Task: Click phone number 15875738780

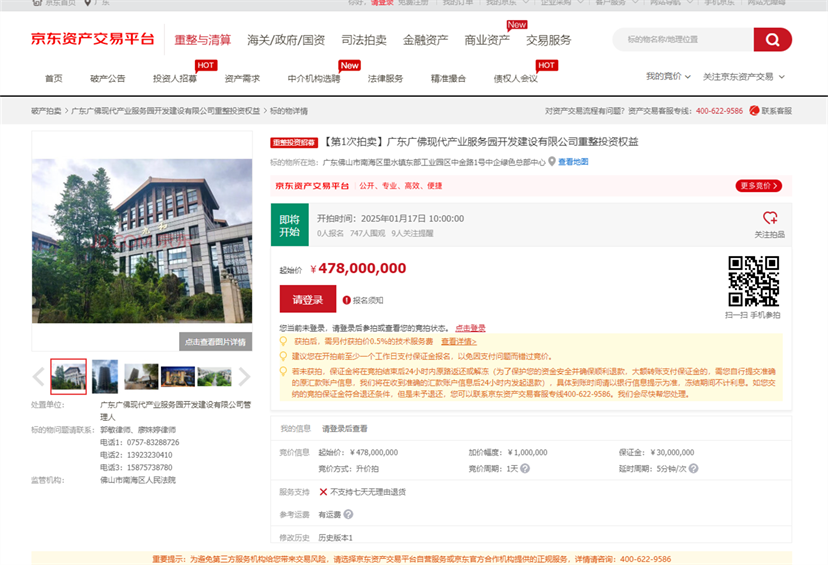Action: pyautogui.click(x=149, y=467)
